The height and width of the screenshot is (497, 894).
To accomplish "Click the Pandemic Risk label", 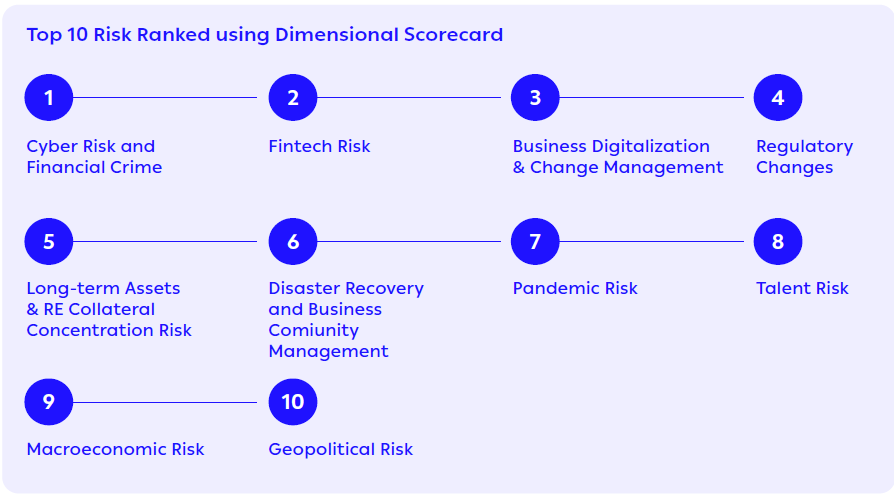I will tap(575, 288).
